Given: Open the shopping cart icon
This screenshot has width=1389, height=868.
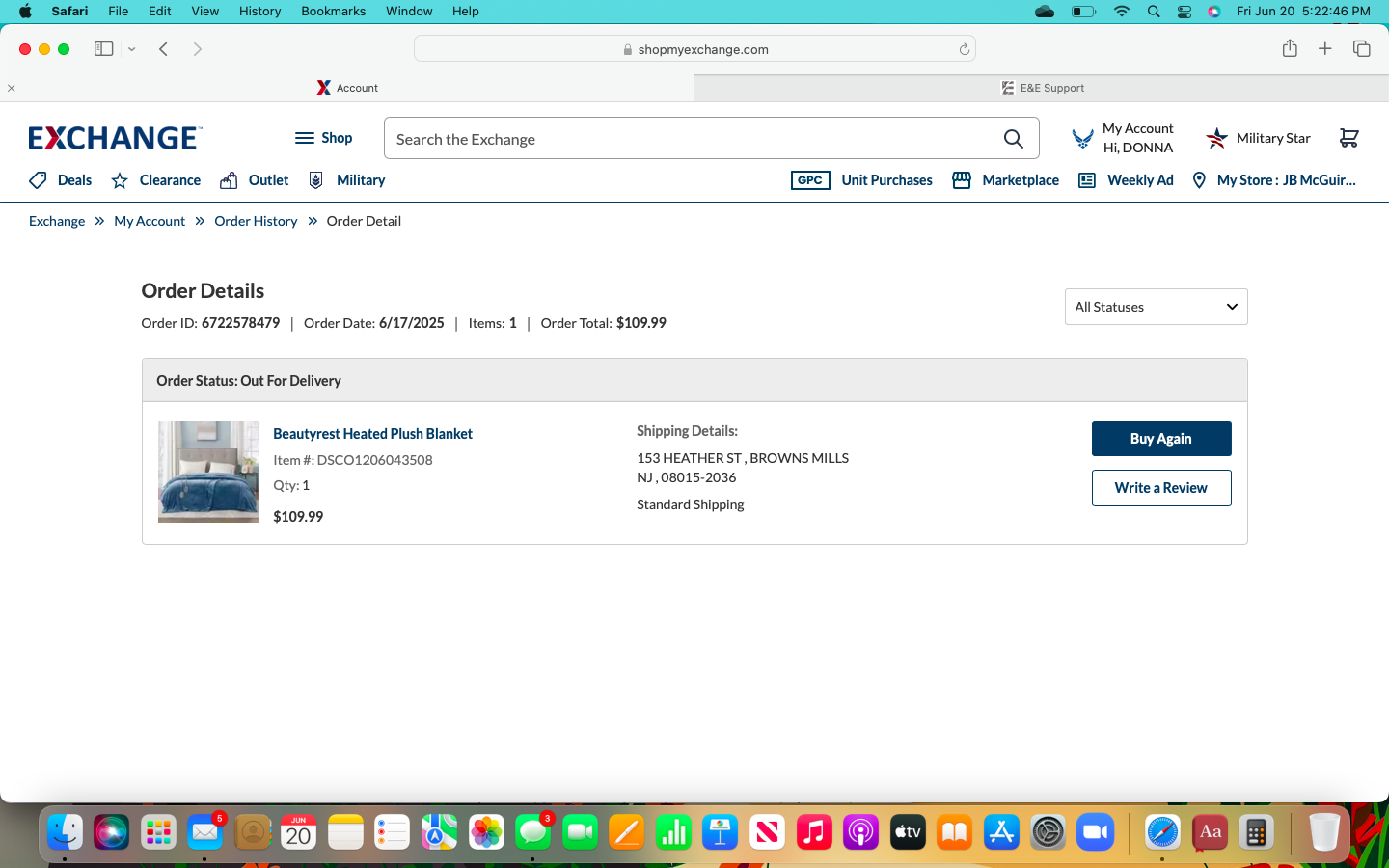Looking at the screenshot, I should click(x=1348, y=138).
